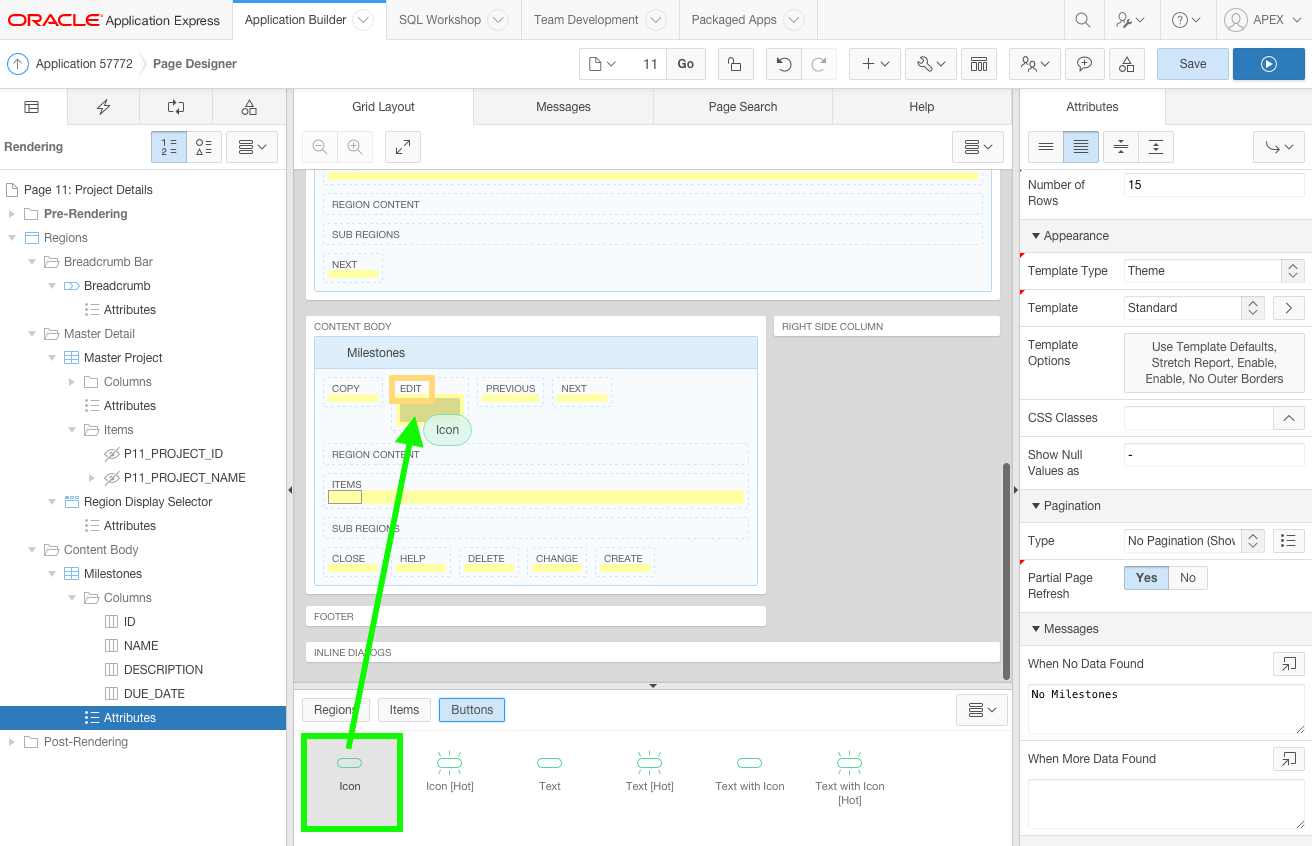Open the expanded editor for When No Data Found
The width and height of the screenshot is (1312, 846).
pos(1288,664)
